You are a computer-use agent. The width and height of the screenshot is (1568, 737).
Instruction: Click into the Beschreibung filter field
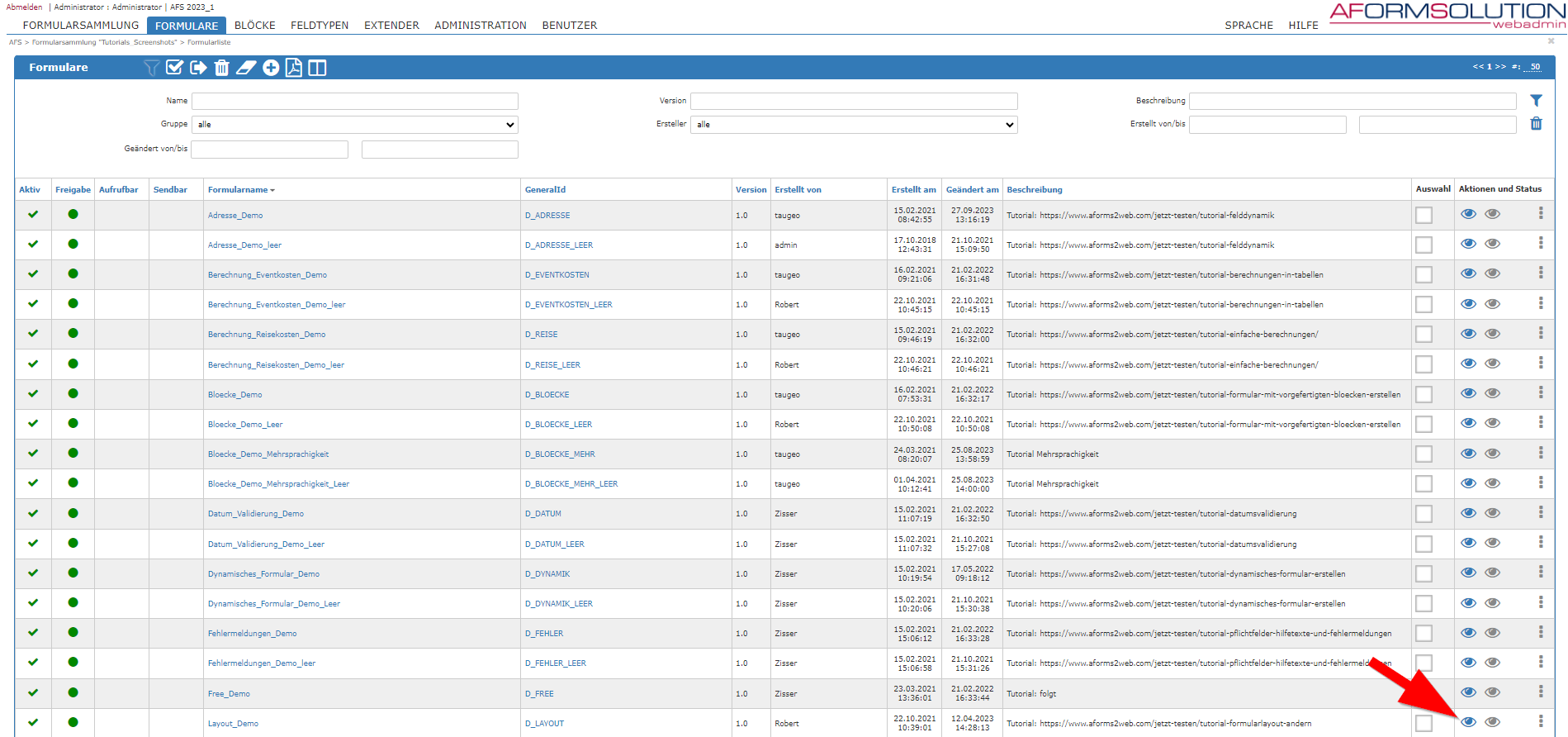(1352, 101)
